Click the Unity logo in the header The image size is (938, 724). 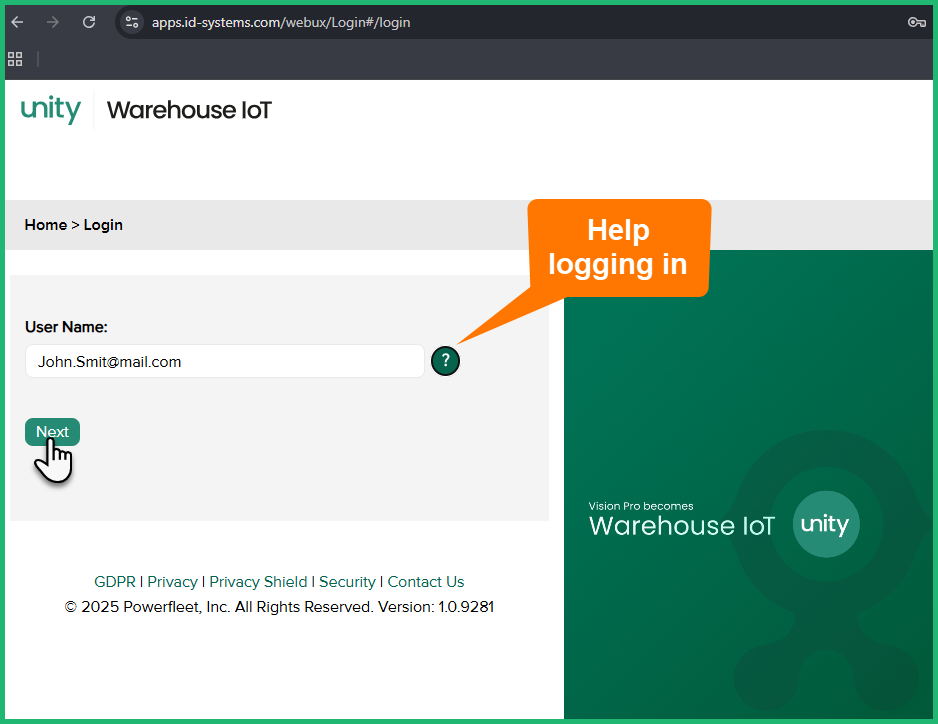click(50, 110)
